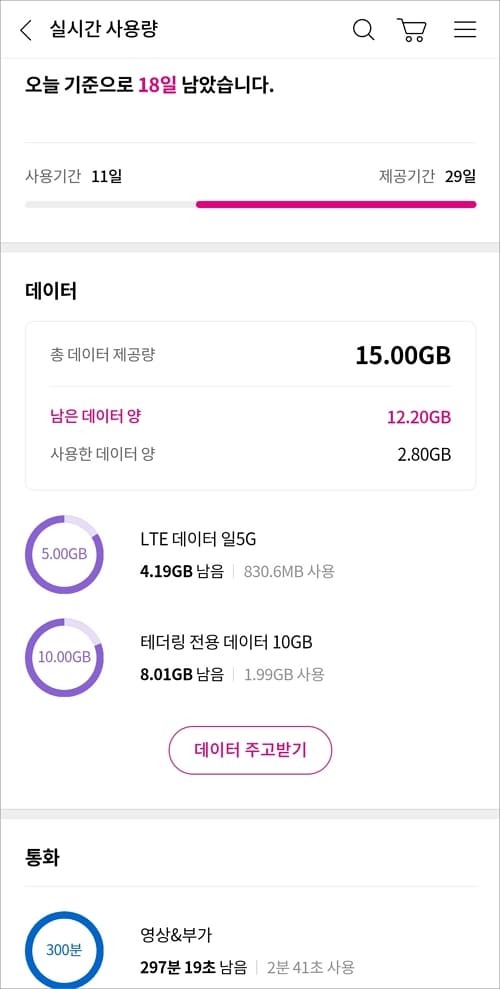Open the LTE 데이터 일5G item

point(237,555)
